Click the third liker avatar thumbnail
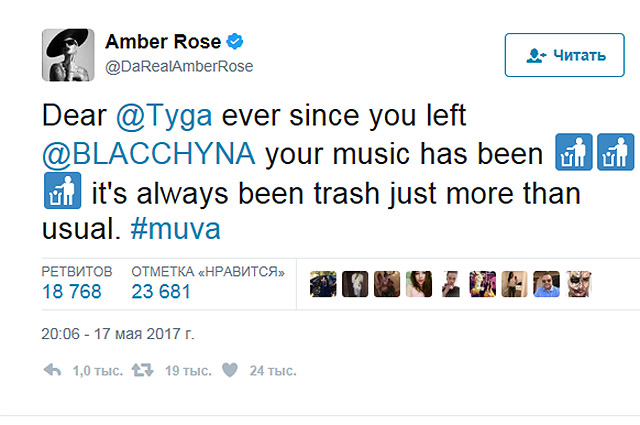640x425 pixels. coord(388,285)
